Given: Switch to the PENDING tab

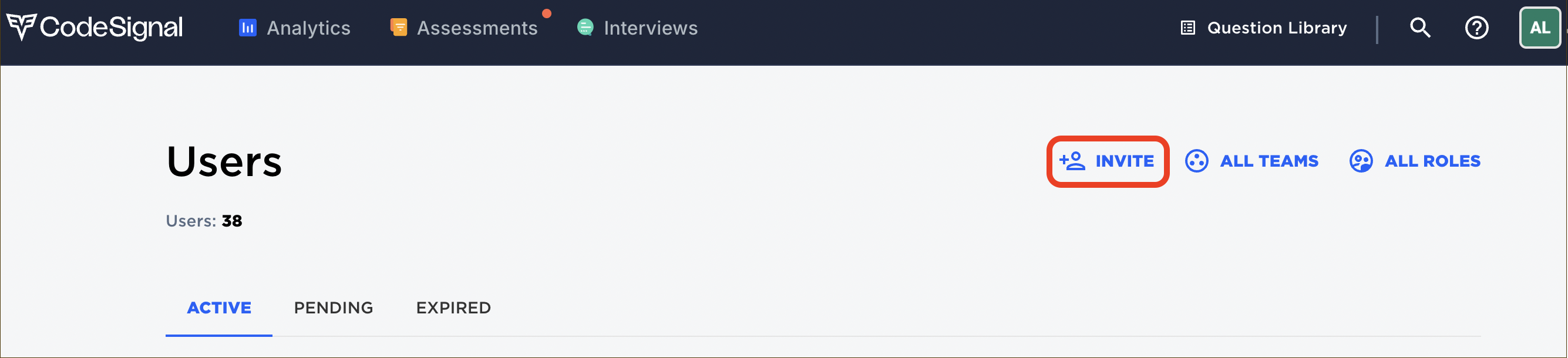Looking at the screenshot, I should [x=334, y=308].
